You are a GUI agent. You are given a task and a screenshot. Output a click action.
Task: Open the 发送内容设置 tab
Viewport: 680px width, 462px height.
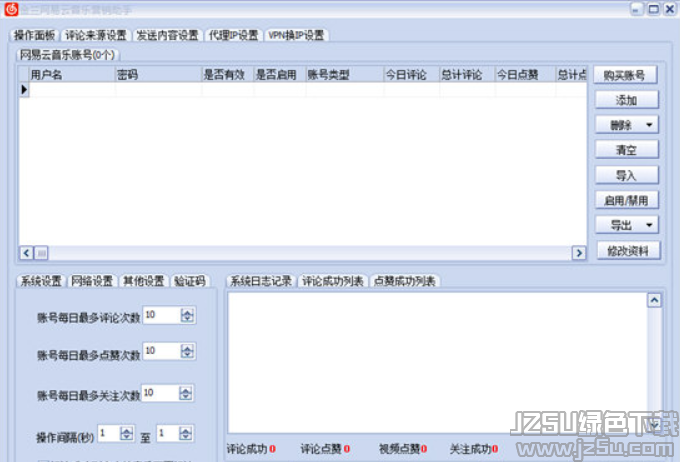click(x=167, y=35)
